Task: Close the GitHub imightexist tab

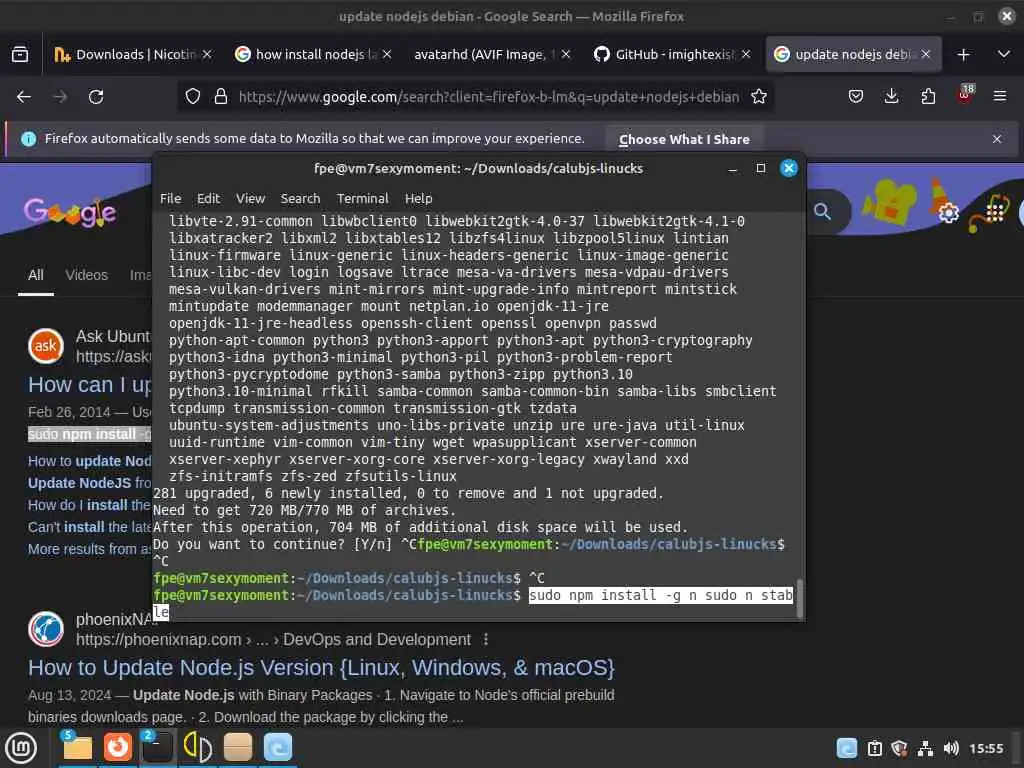Action: 746,54
